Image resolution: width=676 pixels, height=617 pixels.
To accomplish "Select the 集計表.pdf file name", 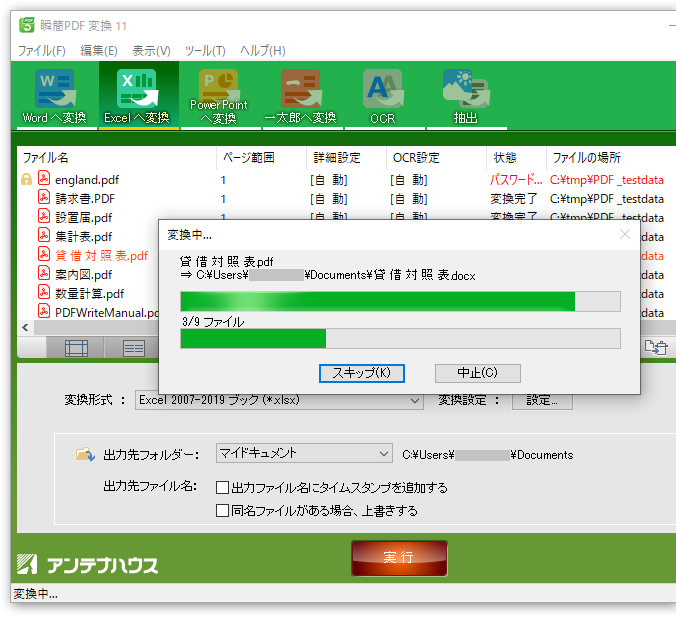I will (84, 237).
